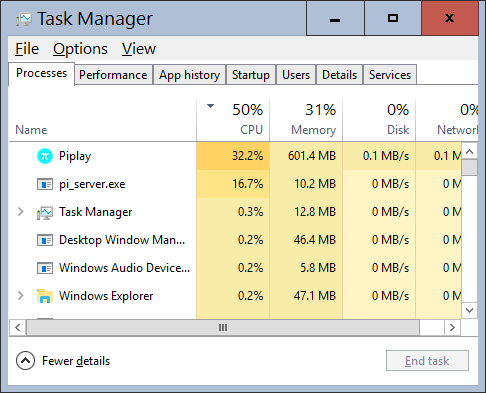The image size is (486, 393).
Task: Select the Desktop Window Man... process name
Action: (122, 240)
